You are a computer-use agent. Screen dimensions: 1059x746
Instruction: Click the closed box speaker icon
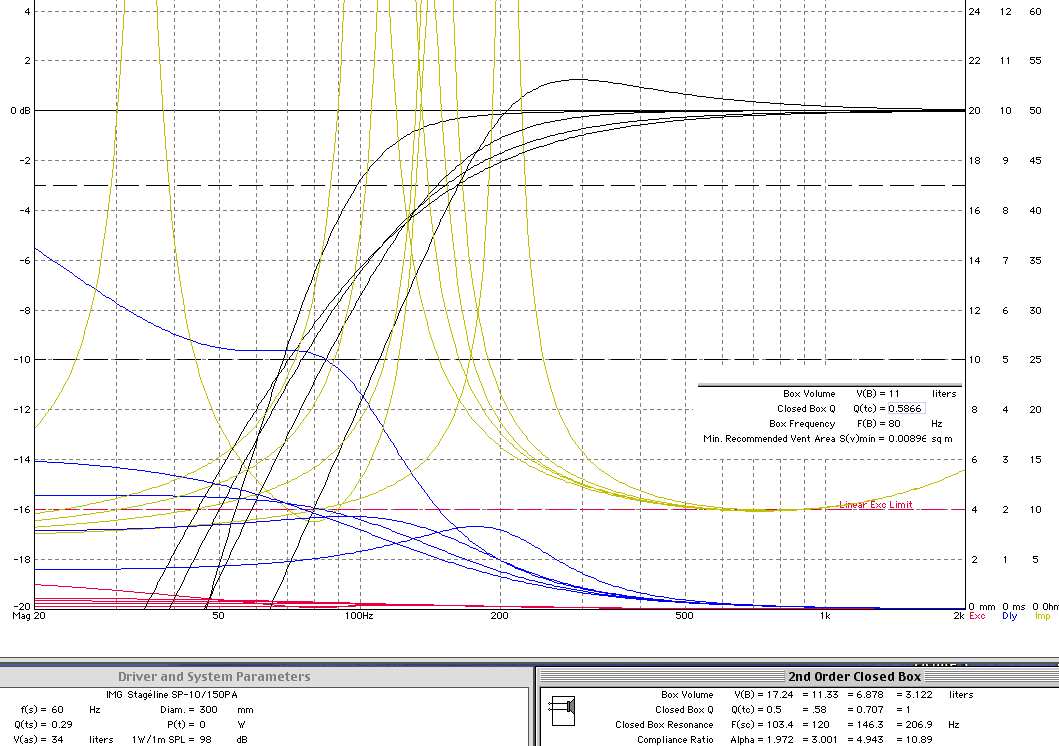[x=563, y=710]
